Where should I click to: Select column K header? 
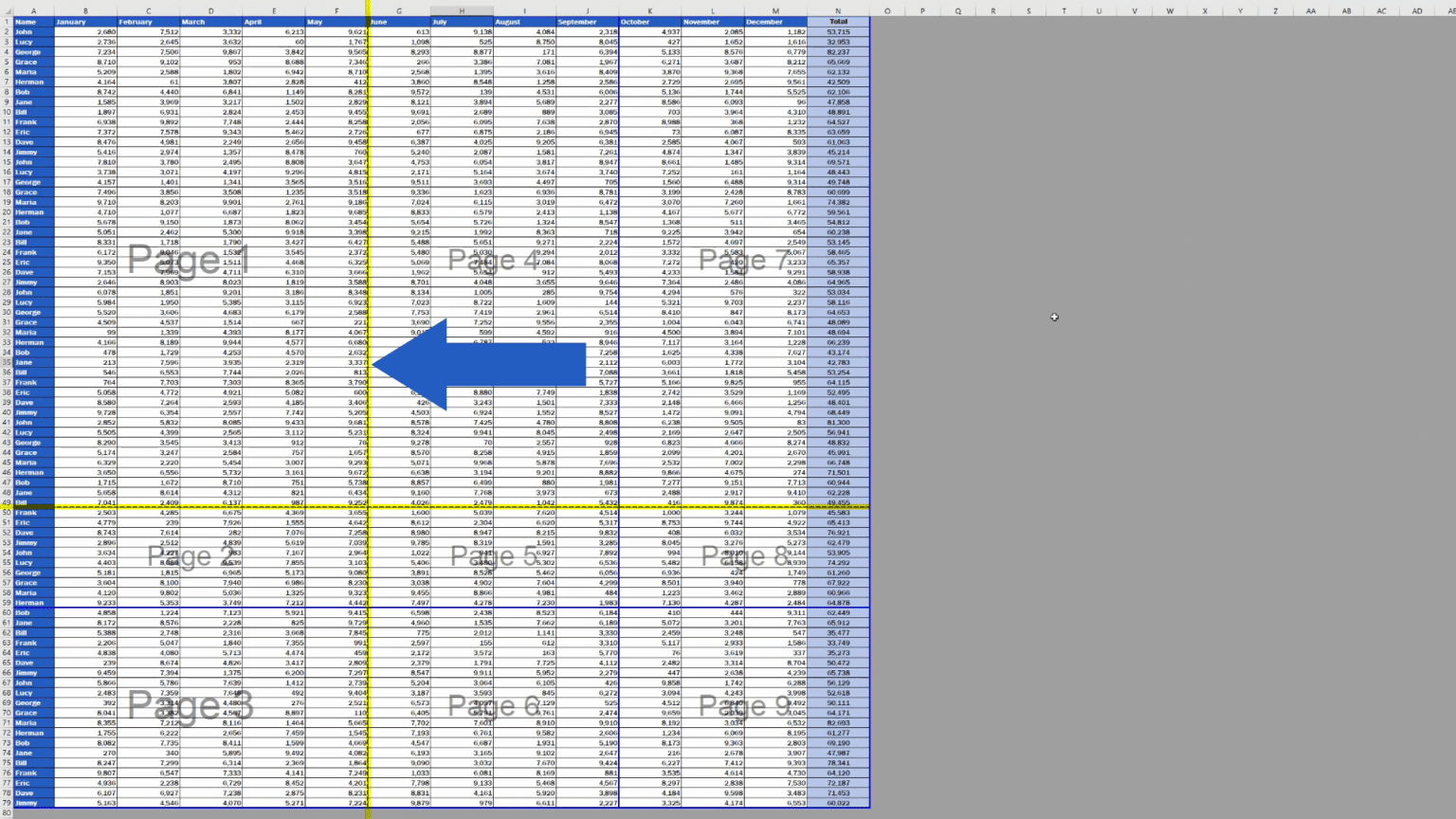[x=649, y=11]
